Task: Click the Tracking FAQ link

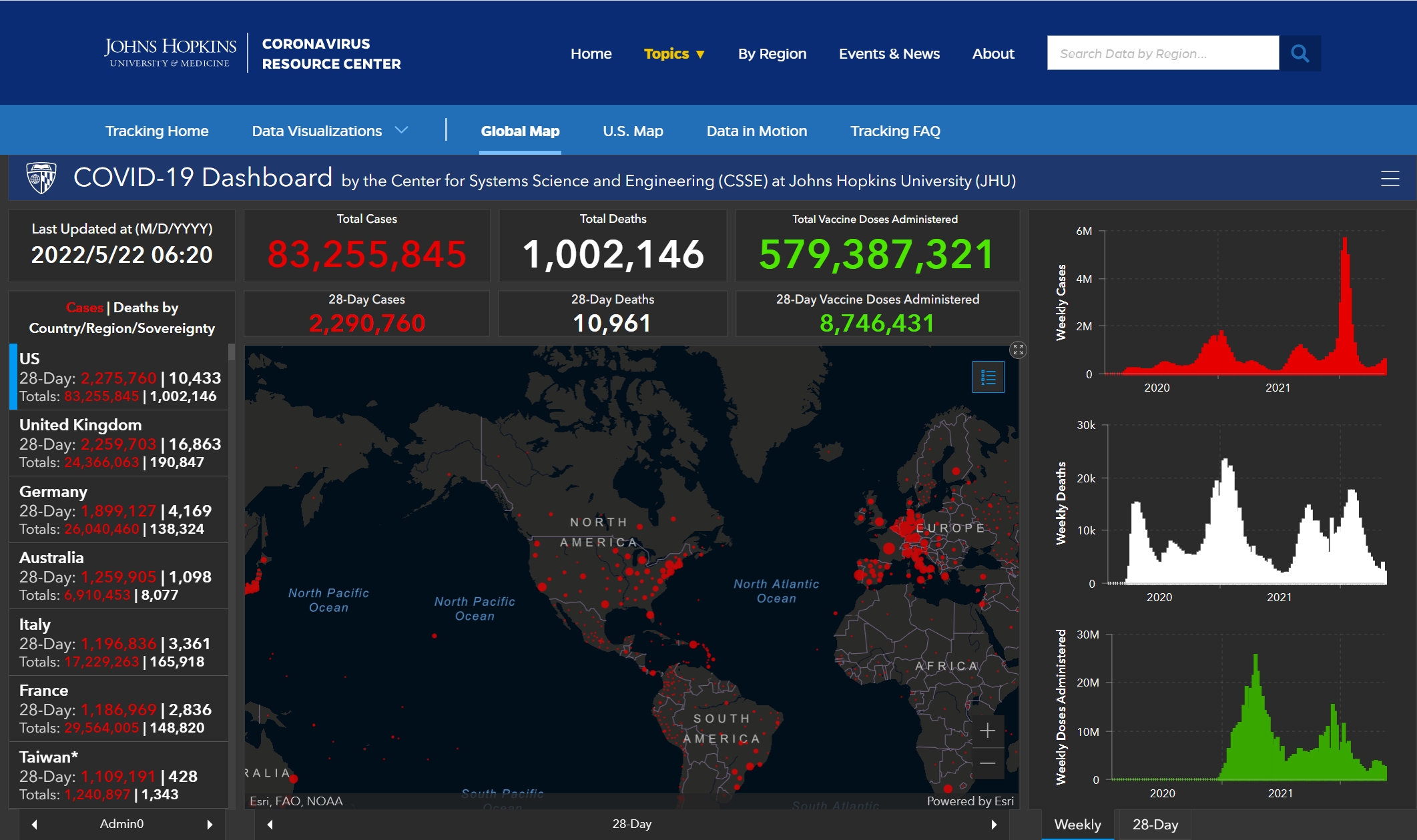Action: point(894,131)
